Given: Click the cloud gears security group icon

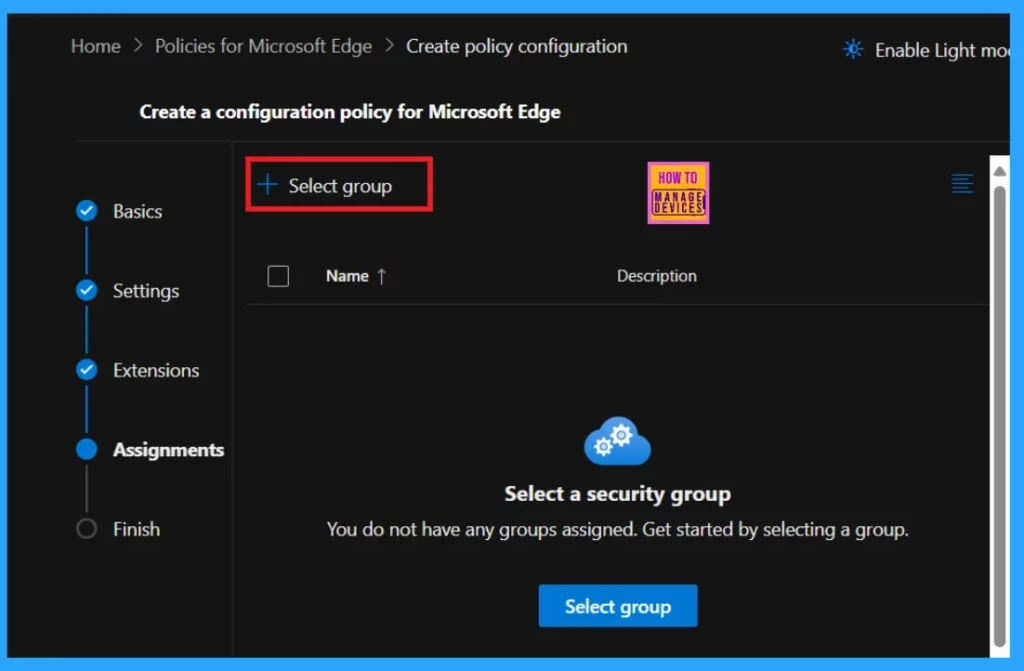Looking at the screenshot, I should (617, 441).
